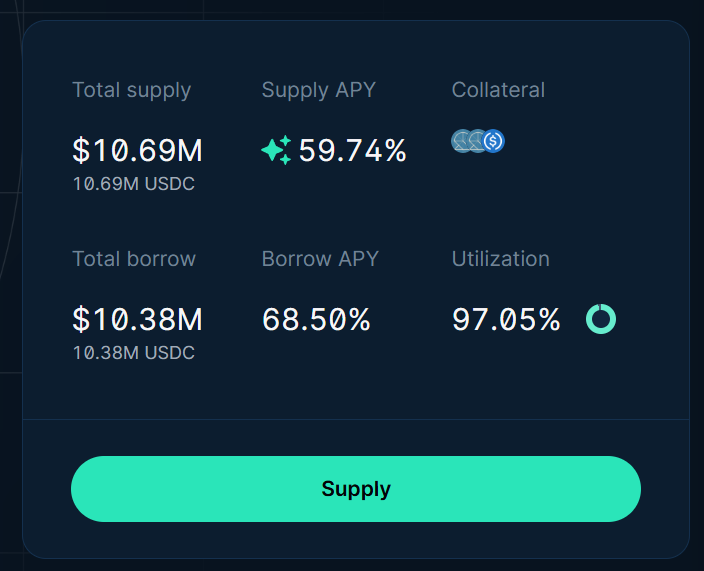Click the Supply APY label
Viewport: 704px width, 571px height.
click(318, 90)
